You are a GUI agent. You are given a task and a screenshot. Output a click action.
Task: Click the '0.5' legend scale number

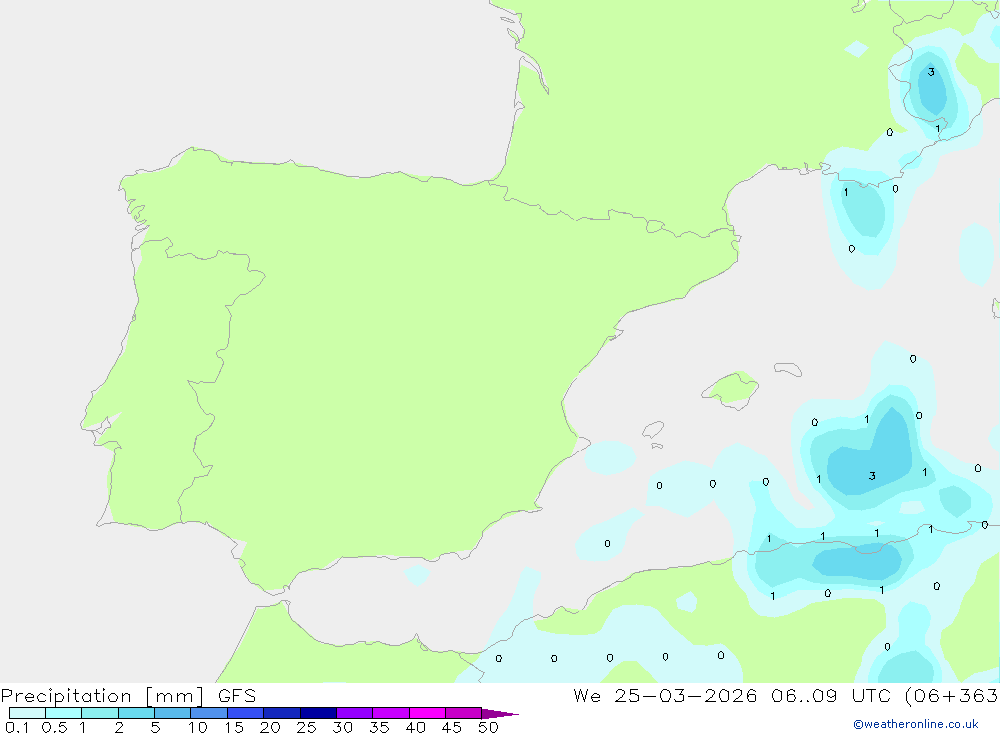[54, 727]
